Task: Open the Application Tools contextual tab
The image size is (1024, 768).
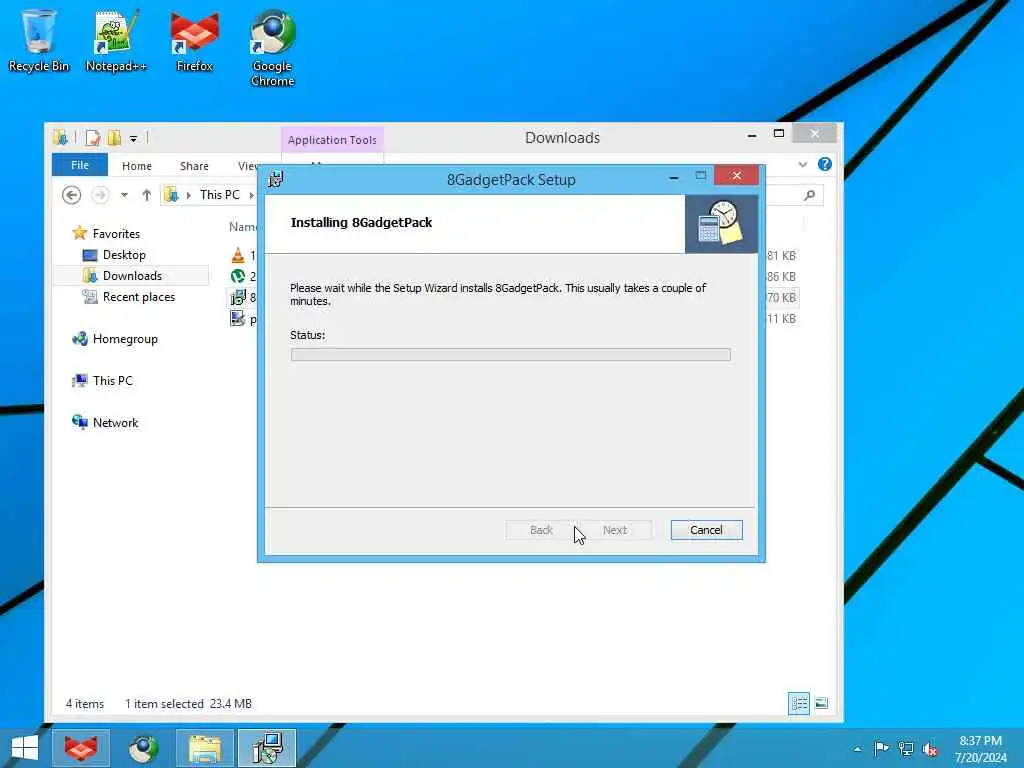Action: (x=332, y=140)
